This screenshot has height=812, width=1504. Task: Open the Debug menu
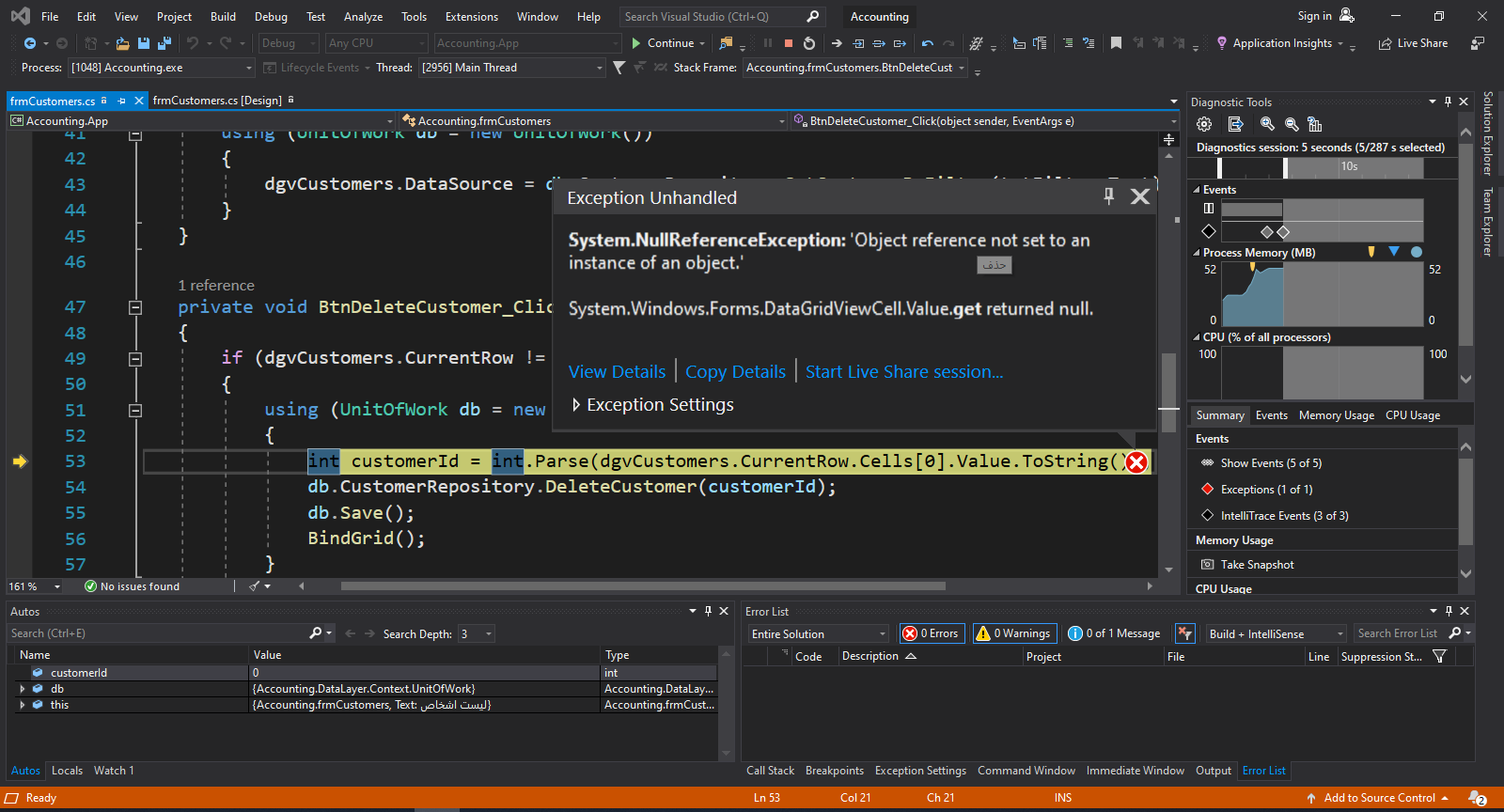click(x=271, y=17)
